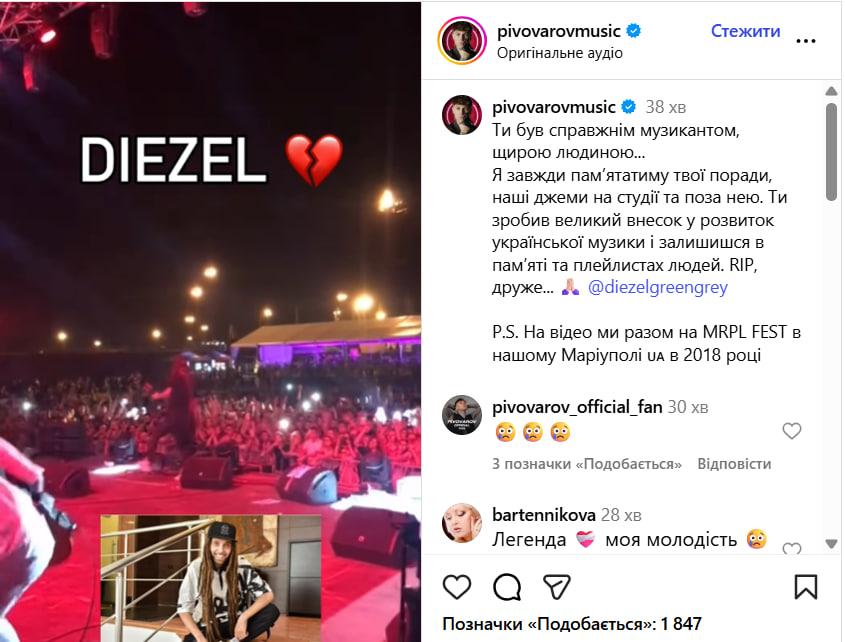Click the comments scrollbar up arrow
This screenshot has height=642, width=845.
coord(831,91)
